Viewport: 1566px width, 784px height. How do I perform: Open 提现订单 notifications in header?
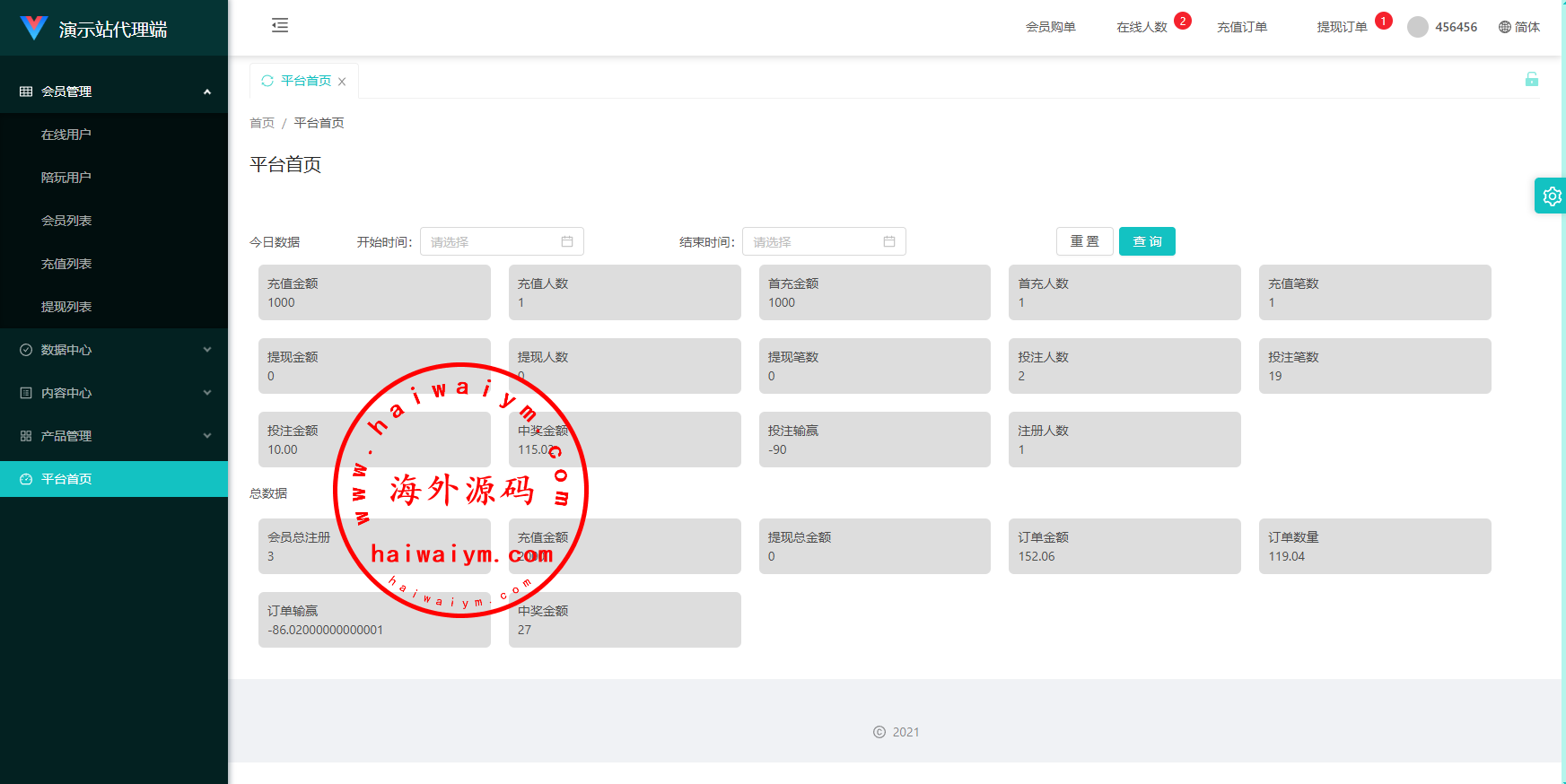1342,27
